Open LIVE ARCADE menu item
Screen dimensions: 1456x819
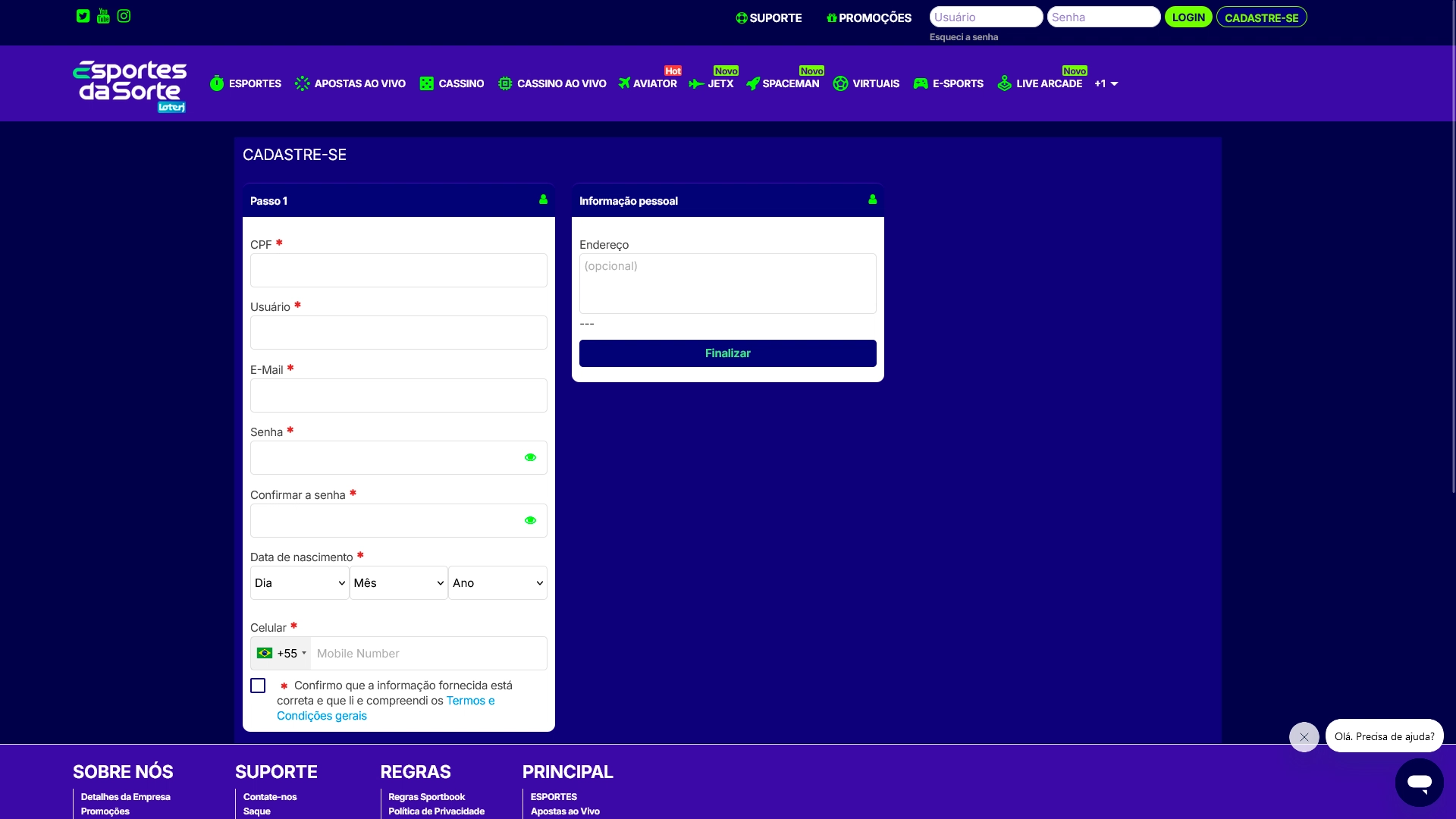tap(1040, 83)
